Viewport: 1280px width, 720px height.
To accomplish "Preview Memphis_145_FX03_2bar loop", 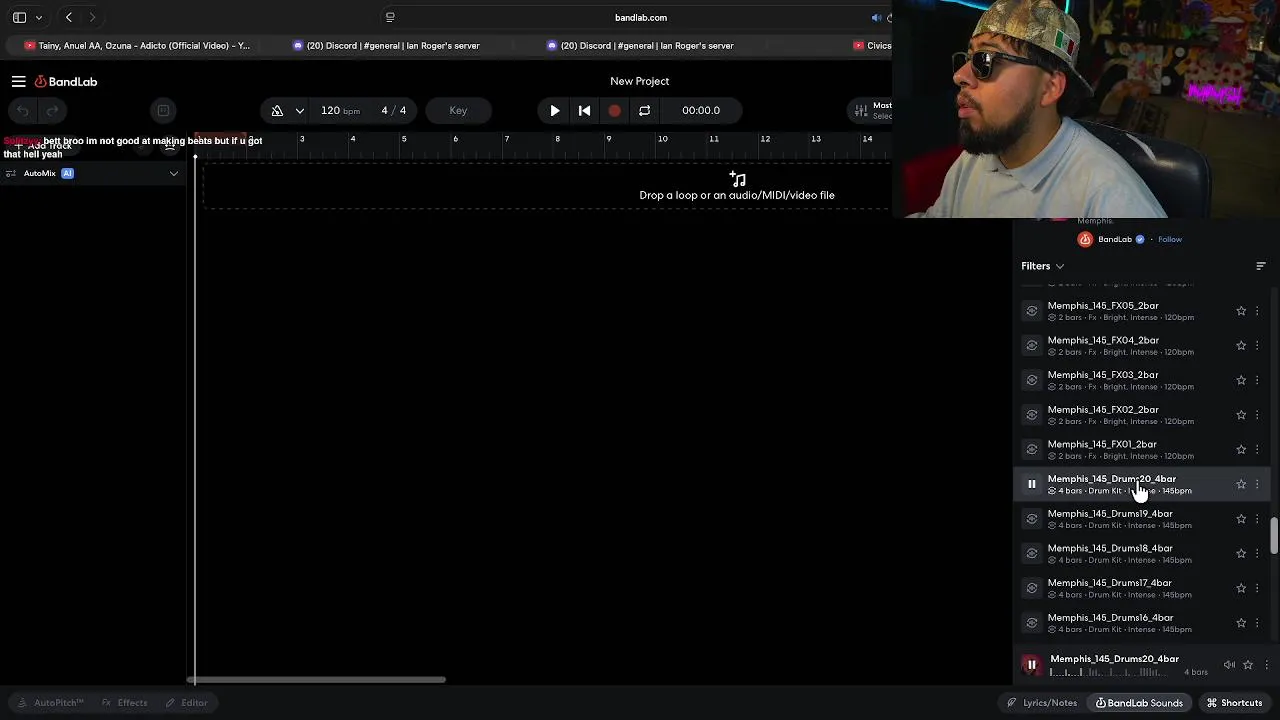I will pyautogui.click(x=1032, y=380).
